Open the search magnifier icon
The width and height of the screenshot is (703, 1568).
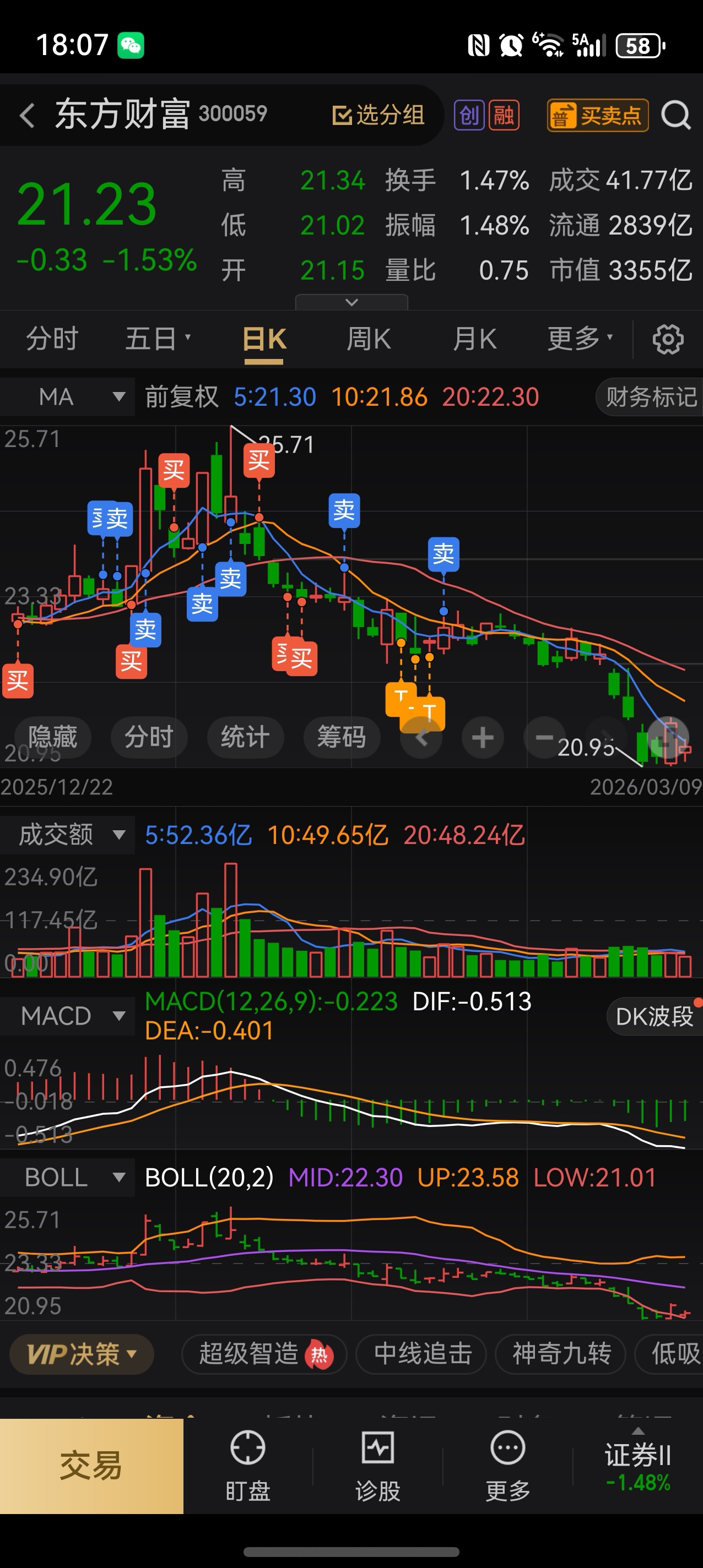pyautogui.click(x=676, y=115)
